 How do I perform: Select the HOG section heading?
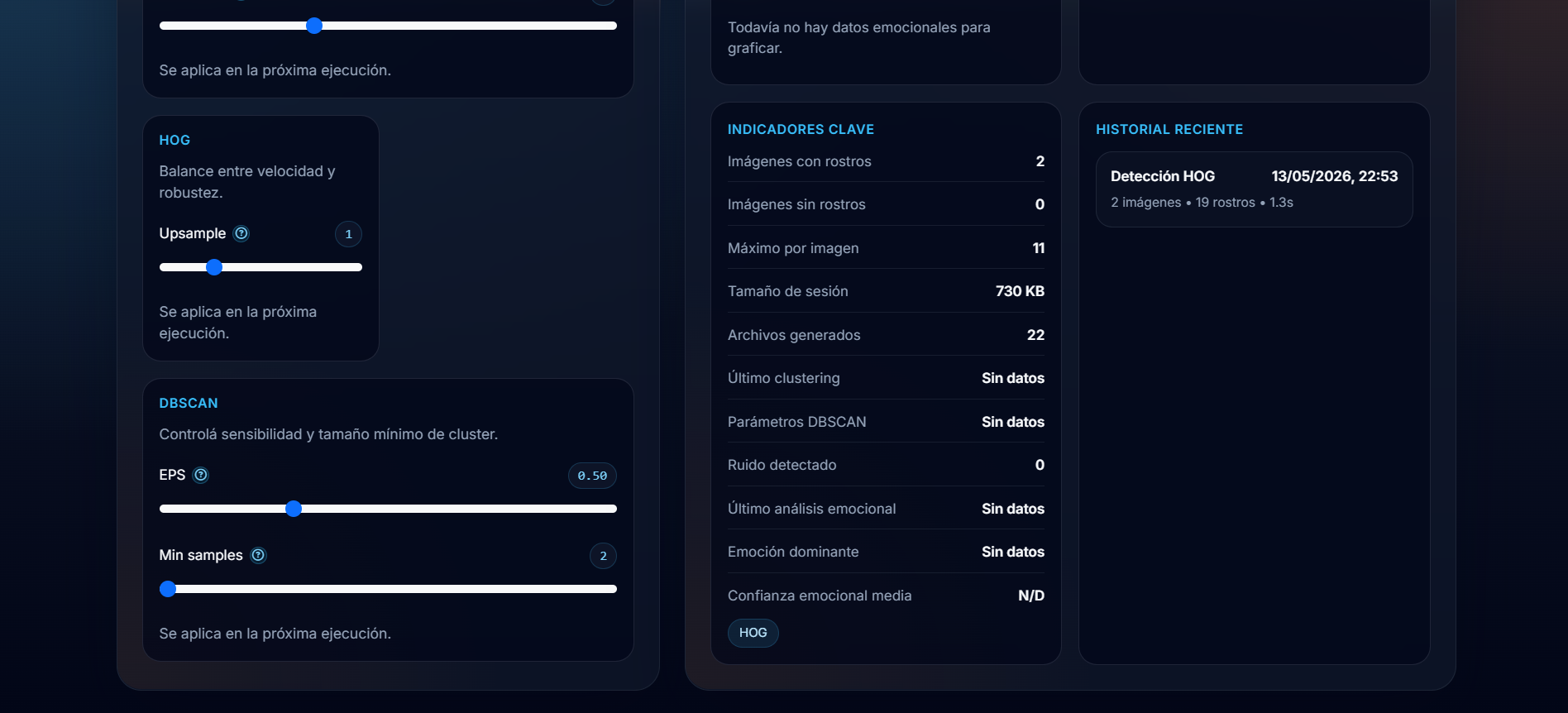[x=174, y=141]
